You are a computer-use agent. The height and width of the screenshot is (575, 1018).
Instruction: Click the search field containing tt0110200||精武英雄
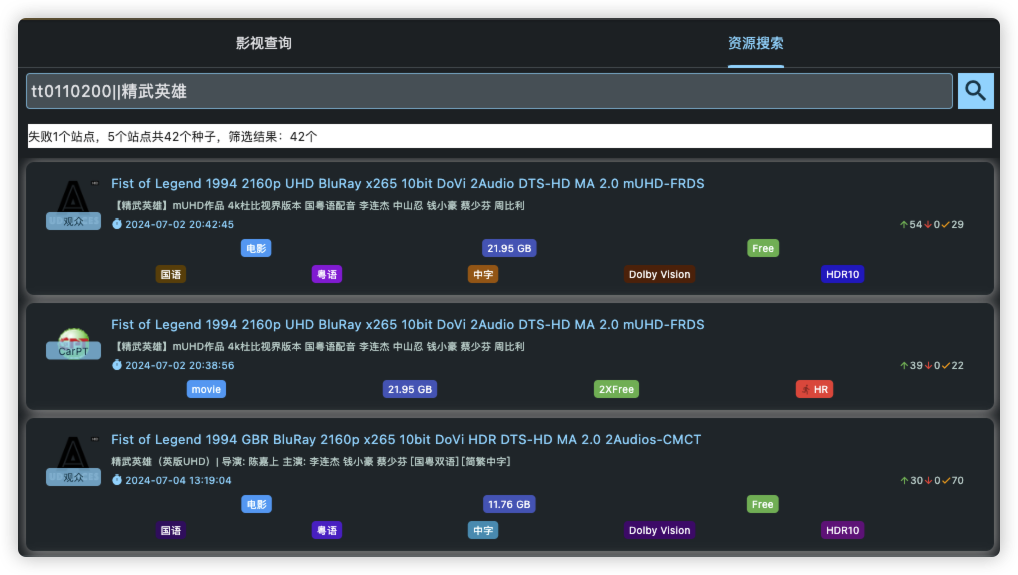coord(489,91)
